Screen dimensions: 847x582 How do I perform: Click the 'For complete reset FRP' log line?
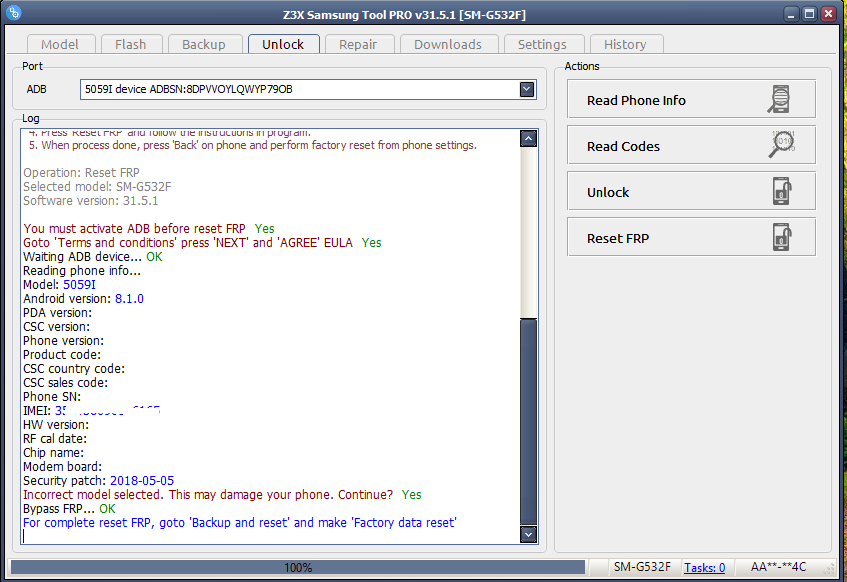coord(240,523)
